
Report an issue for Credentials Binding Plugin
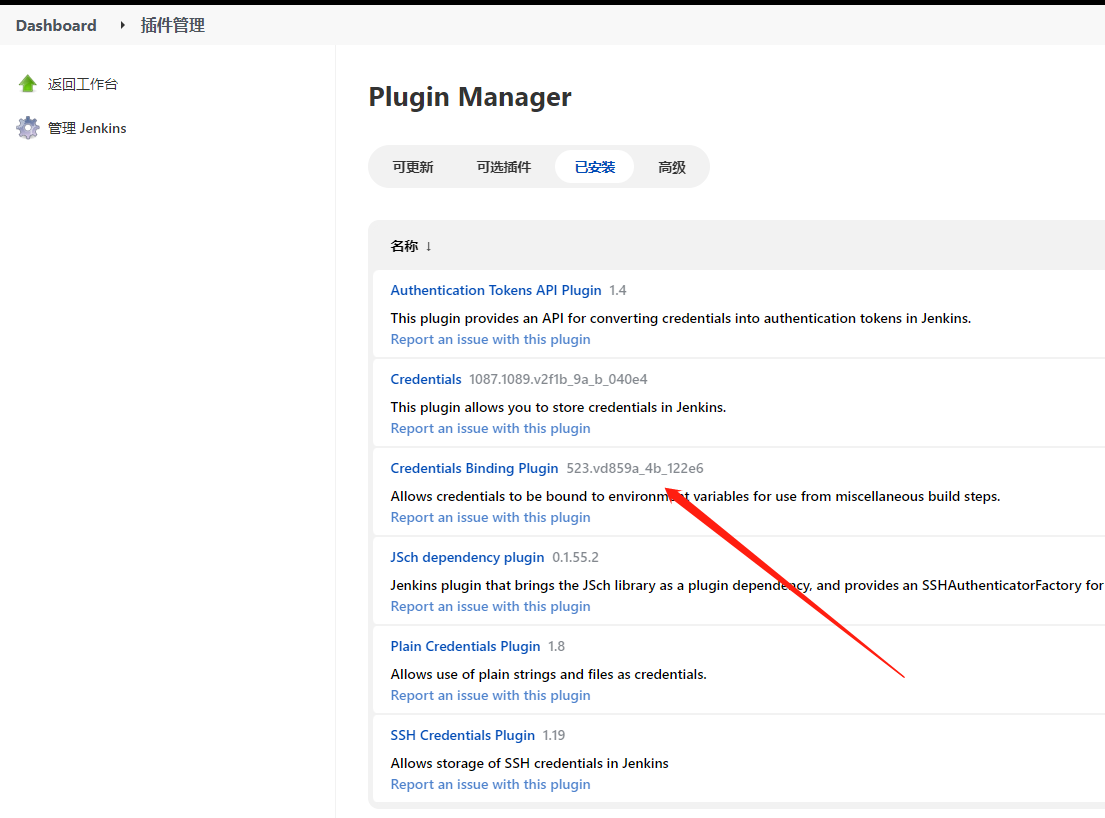(490, 517)
